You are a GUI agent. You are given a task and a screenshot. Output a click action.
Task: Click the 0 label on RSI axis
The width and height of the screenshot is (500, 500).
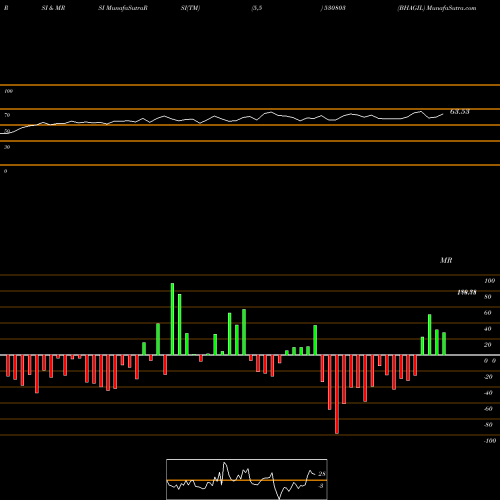[x=5, y=171]
